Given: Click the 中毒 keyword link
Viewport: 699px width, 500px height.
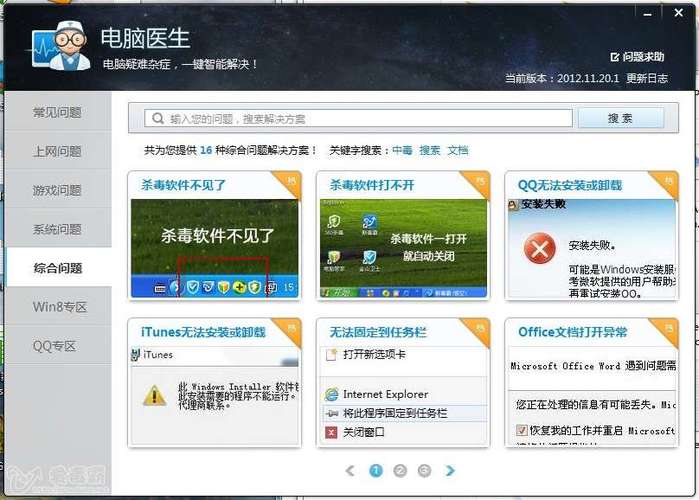Looking at the screenshot, I should click(x=402, y=150).
